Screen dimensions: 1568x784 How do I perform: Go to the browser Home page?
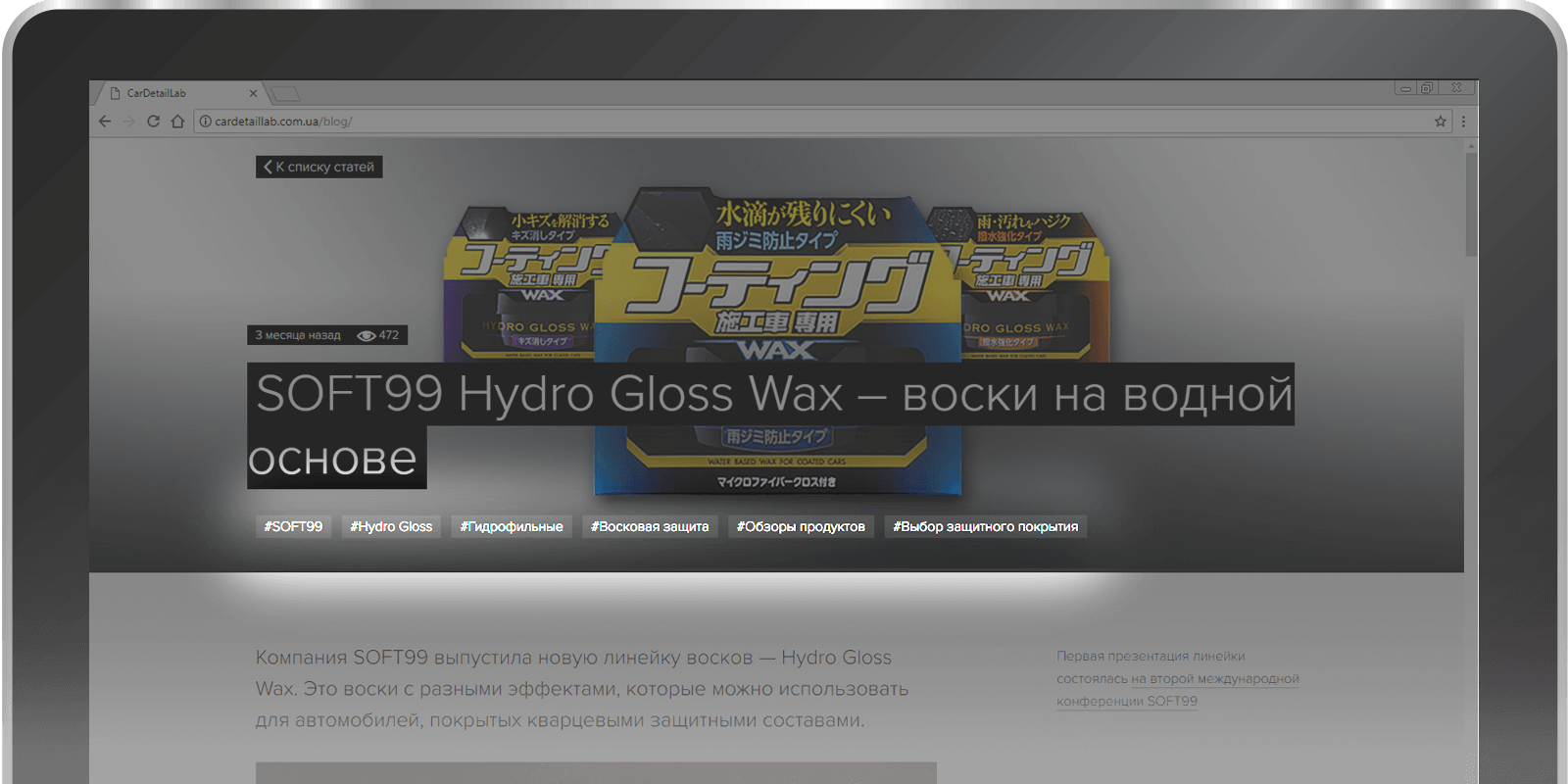click(x=177, y=122)
